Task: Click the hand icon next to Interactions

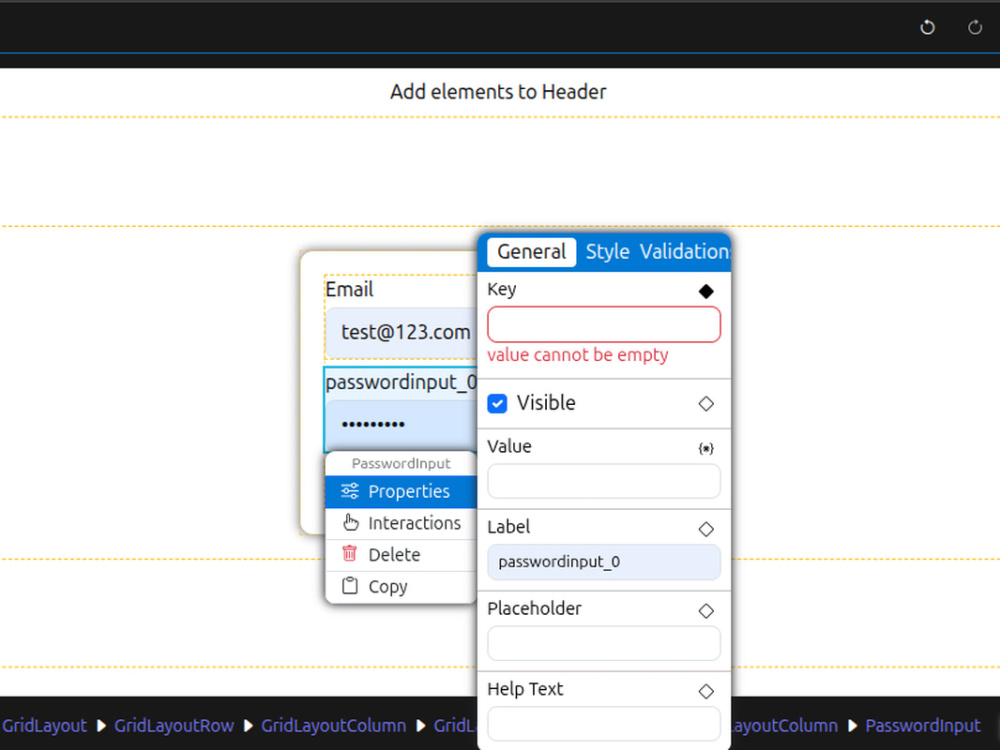Action: (350, 522)
